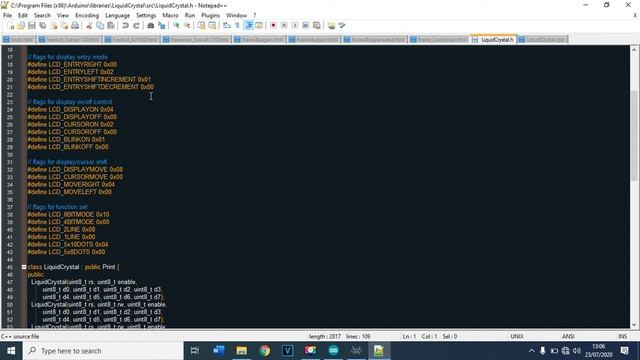Click "INS" insert mode in status bar

622,336
